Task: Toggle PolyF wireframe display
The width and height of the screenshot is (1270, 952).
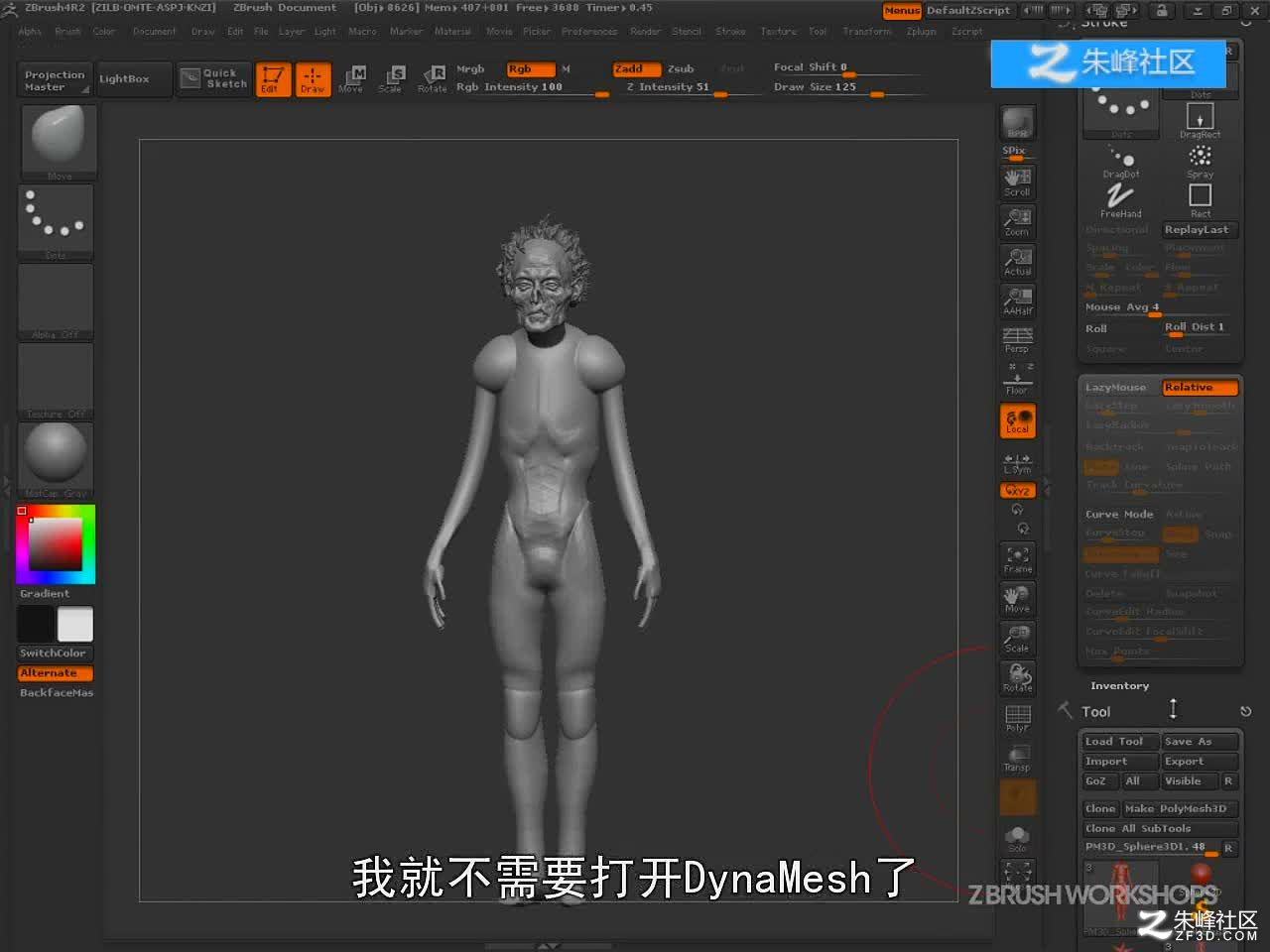Action: click(1018, 718)
